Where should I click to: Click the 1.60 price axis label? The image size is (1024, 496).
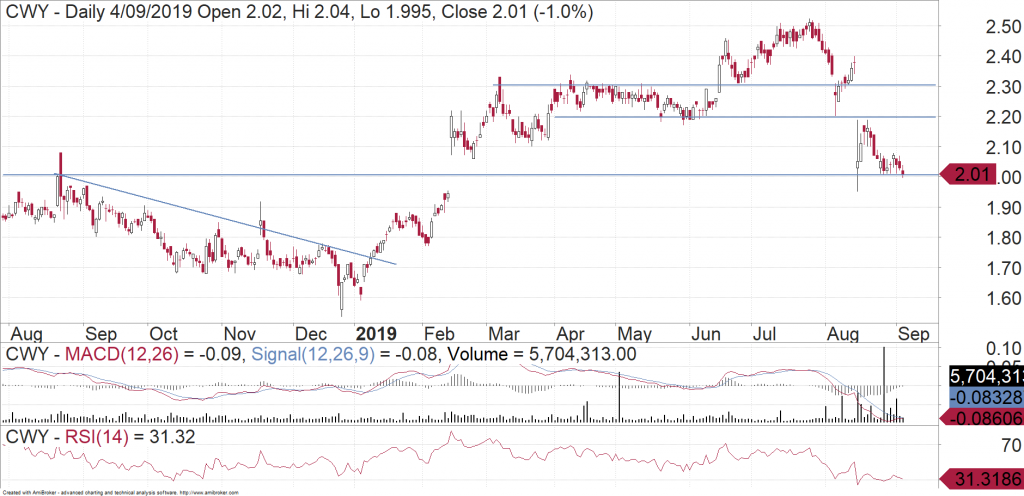coord(978,298)
